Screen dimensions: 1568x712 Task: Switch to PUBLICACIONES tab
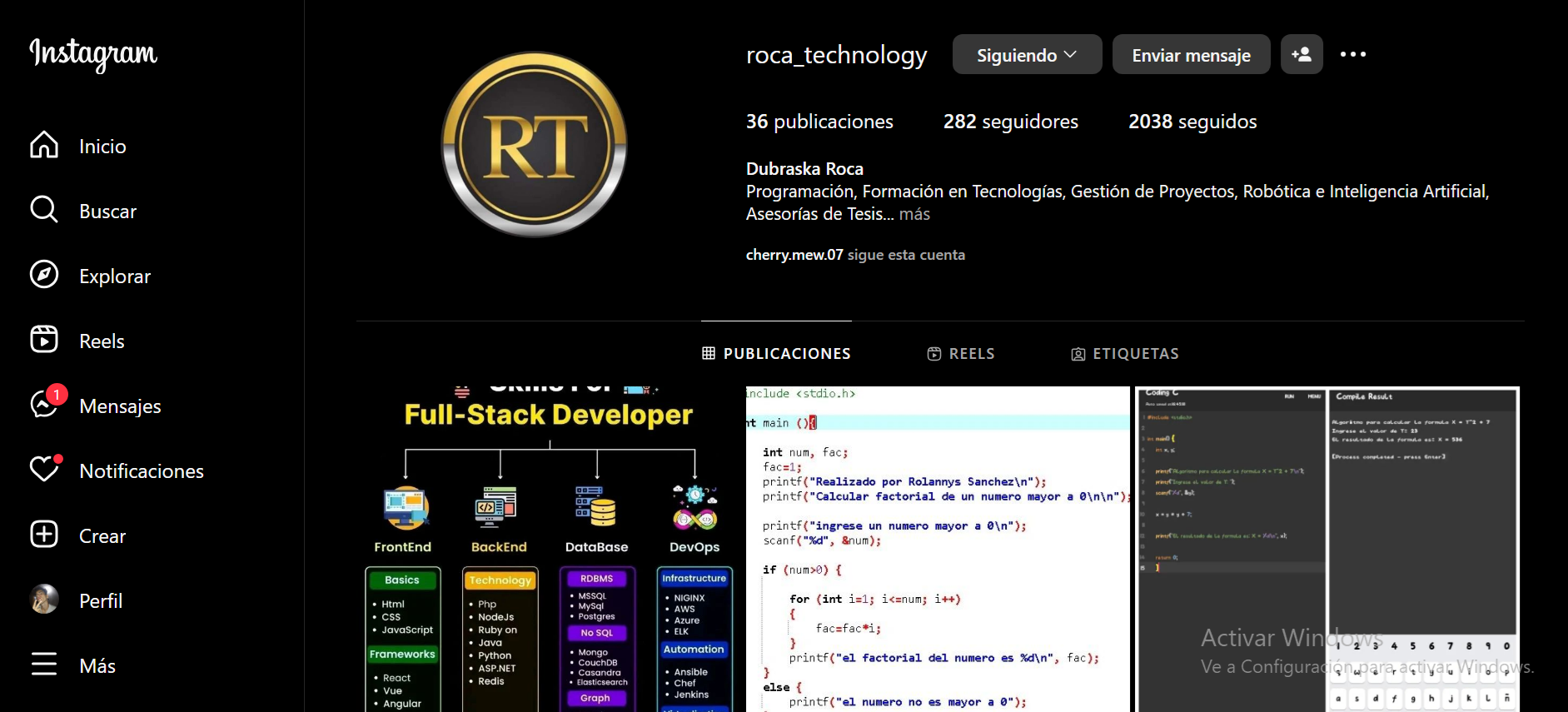(776, 353)
